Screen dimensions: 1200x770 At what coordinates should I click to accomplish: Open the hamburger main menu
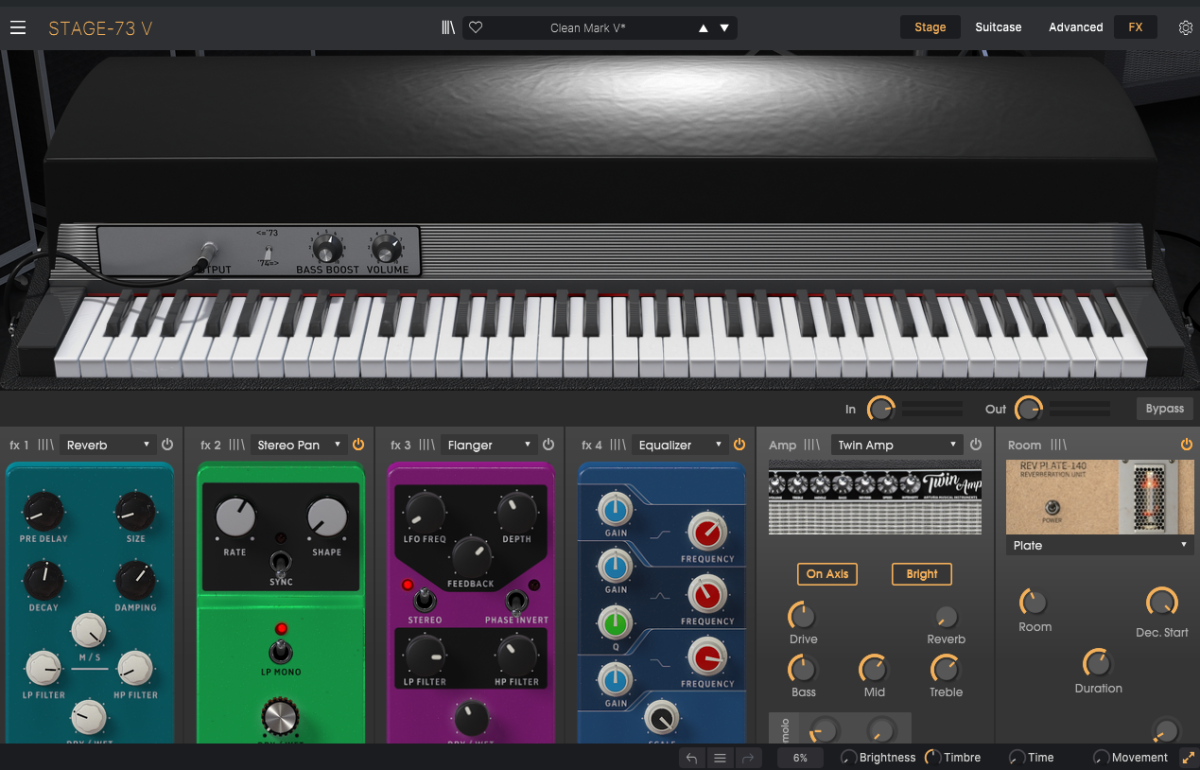18,28
